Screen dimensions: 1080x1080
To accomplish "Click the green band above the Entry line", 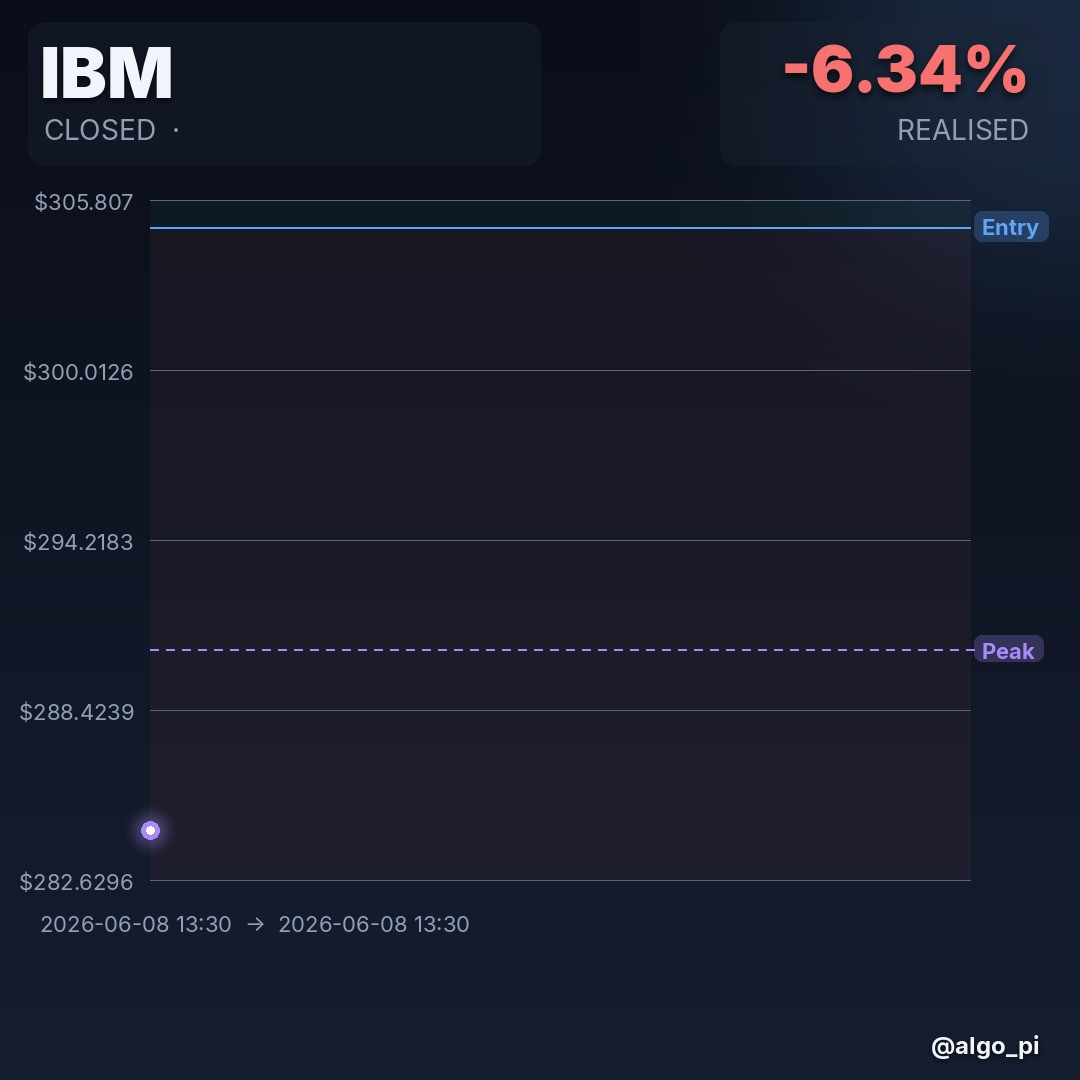I will pos(560,214).
